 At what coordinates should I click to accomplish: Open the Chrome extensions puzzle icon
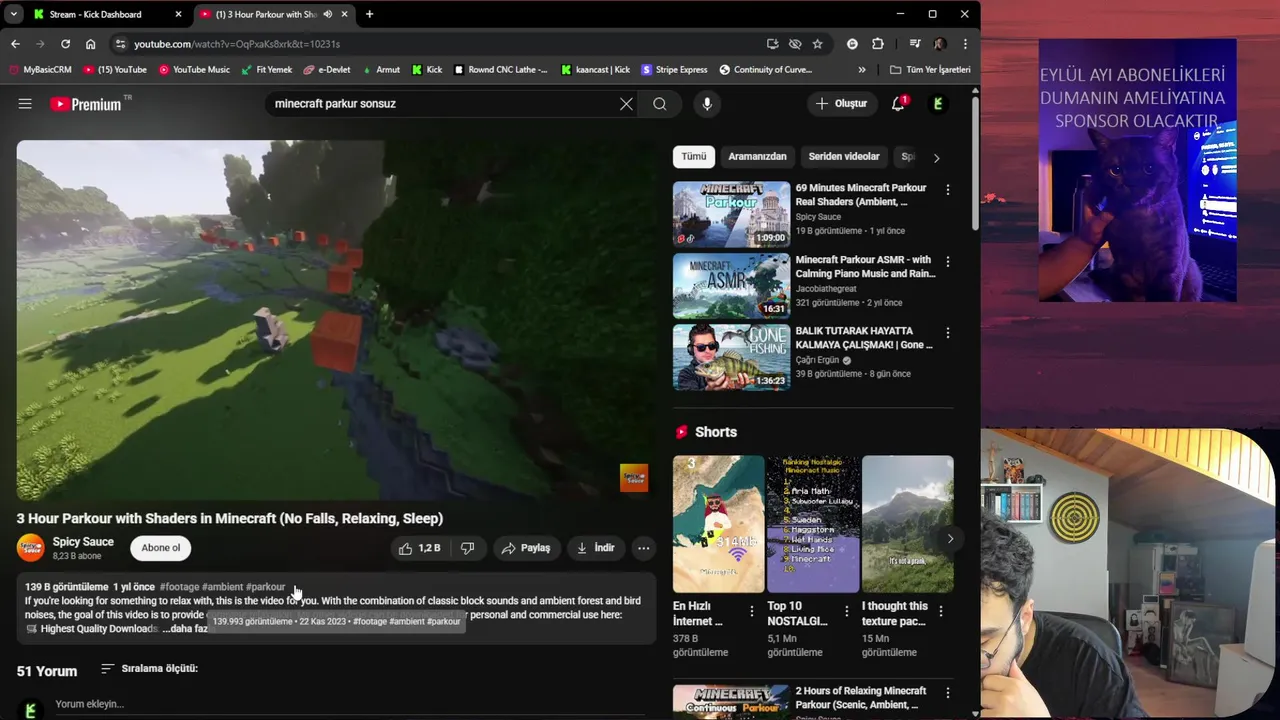tap(878, 44)
